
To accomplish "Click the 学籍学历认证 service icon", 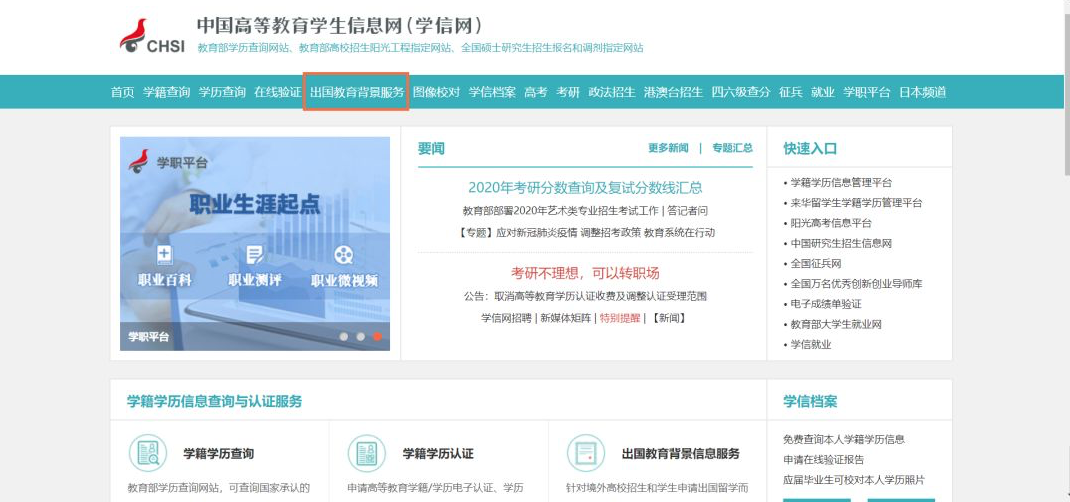I will point(366,453).
